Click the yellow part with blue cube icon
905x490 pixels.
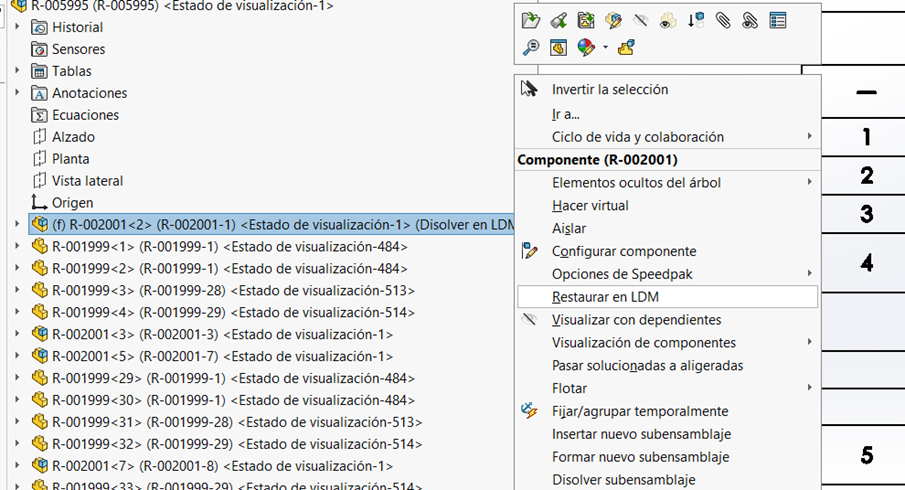(x=626, y=47)
